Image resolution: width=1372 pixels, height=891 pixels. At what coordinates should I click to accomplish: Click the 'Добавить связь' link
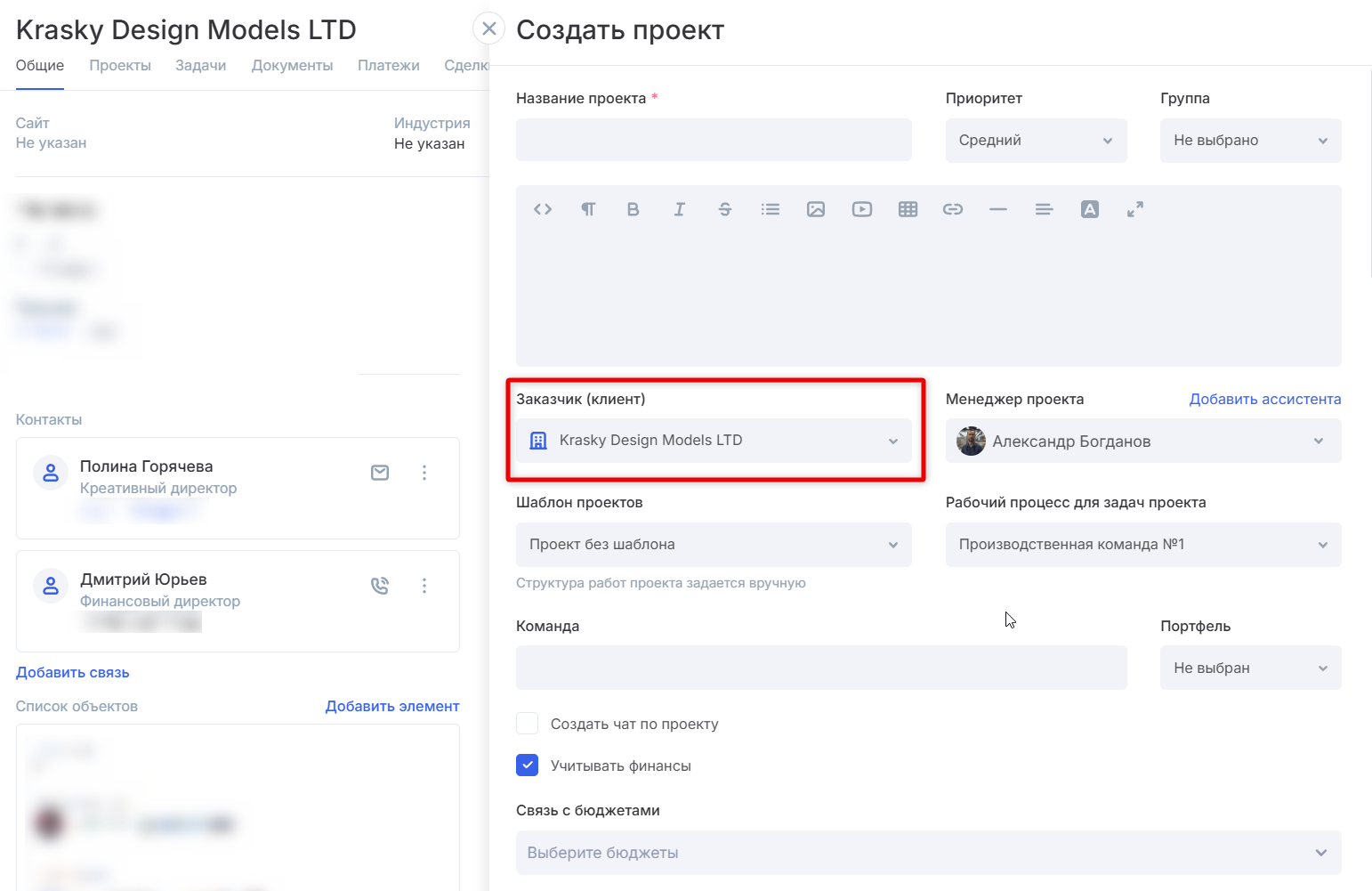[x=73, y=673]
